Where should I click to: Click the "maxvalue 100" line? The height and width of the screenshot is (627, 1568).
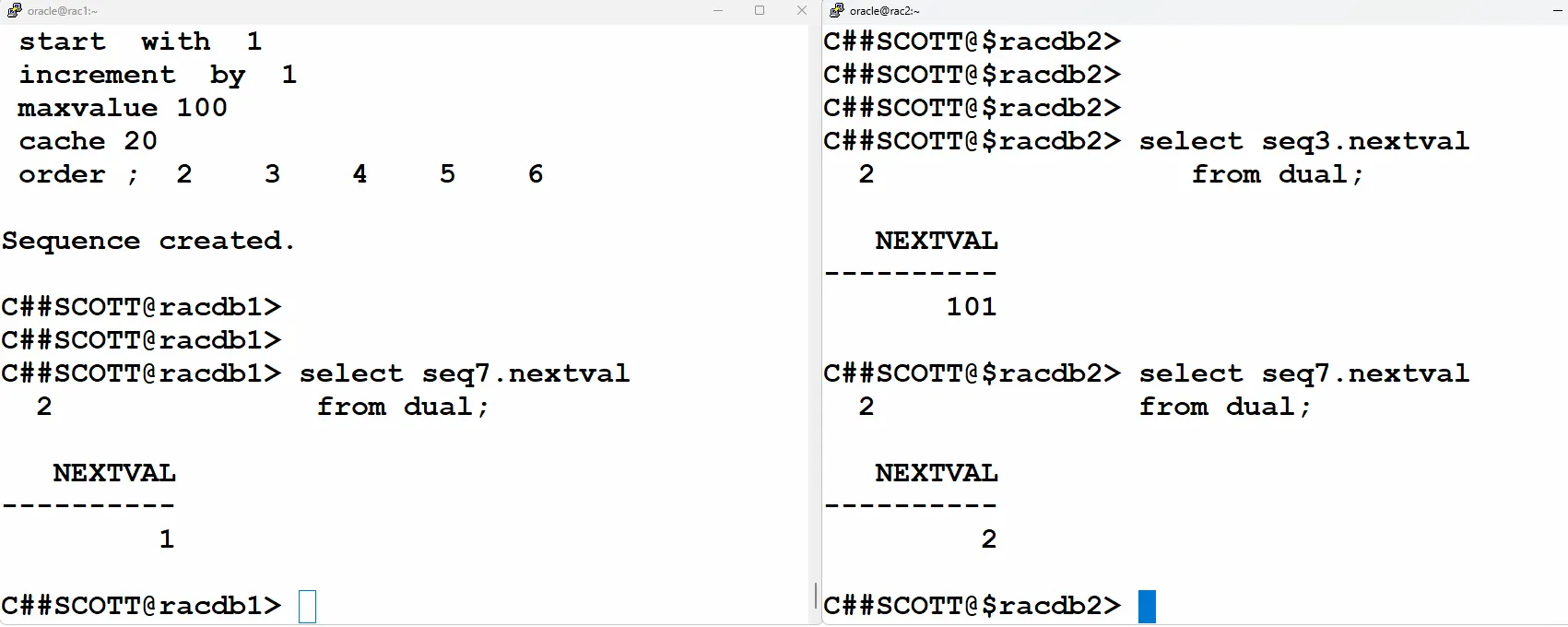point(123,109)
